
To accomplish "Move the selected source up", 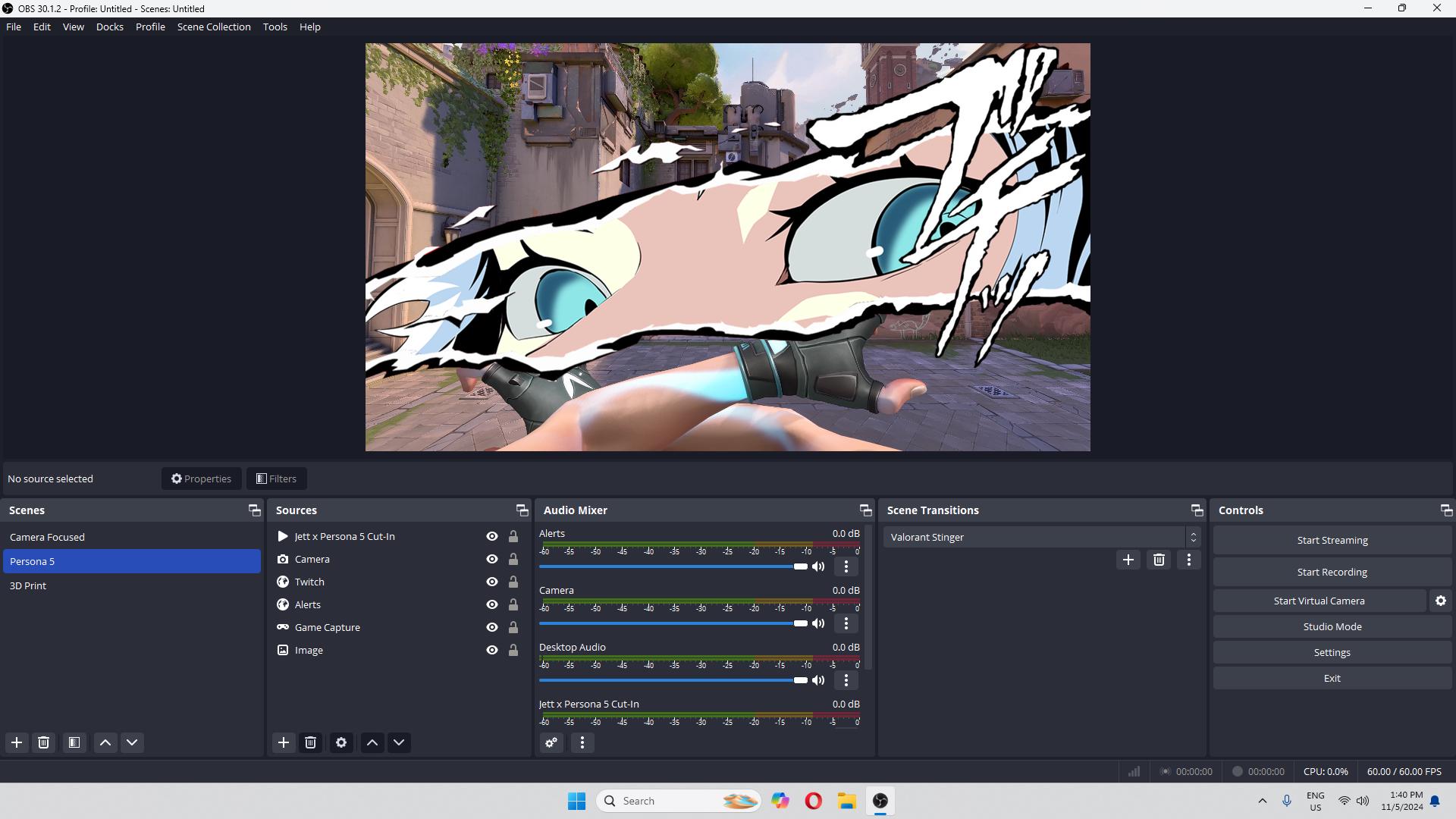I will (372, 742).
